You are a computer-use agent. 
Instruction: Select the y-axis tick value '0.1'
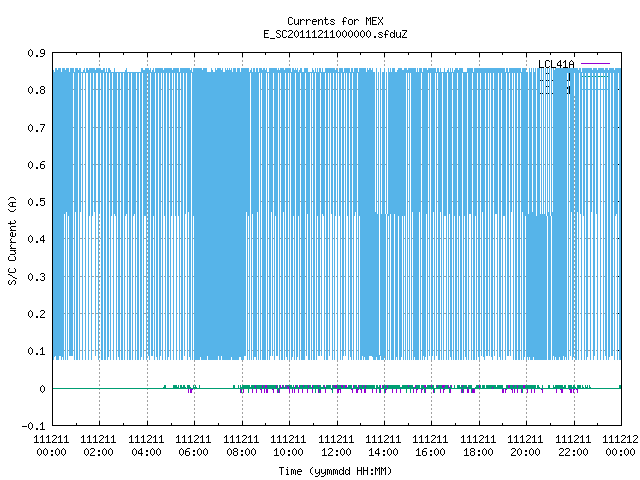point(36,351)
